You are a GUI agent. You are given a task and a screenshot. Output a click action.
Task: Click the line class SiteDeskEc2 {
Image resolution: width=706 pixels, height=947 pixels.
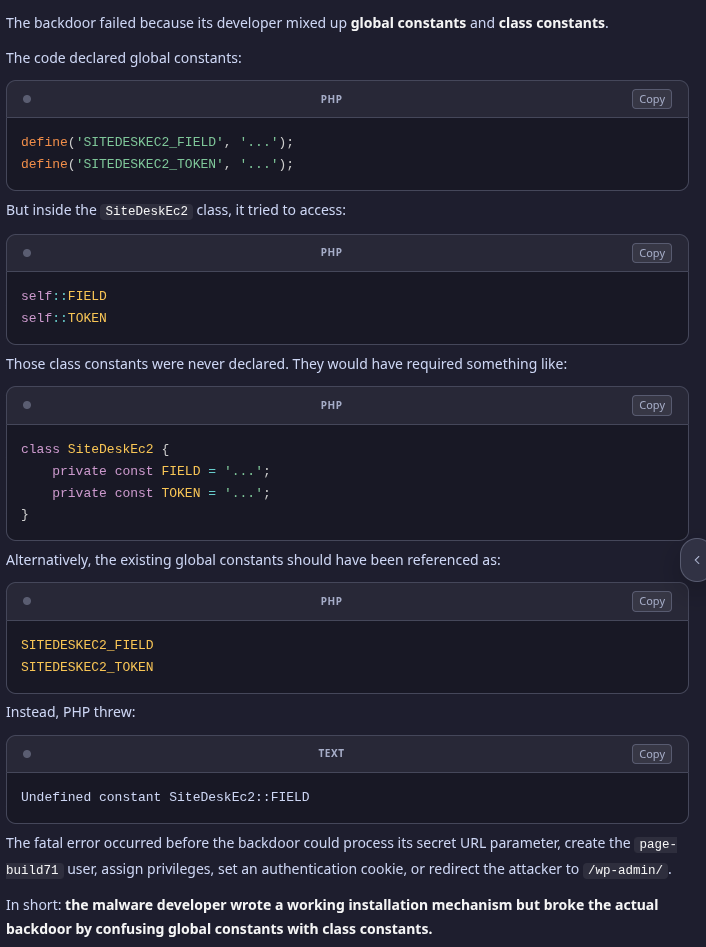pyautogui.click(x=95, y=449)
